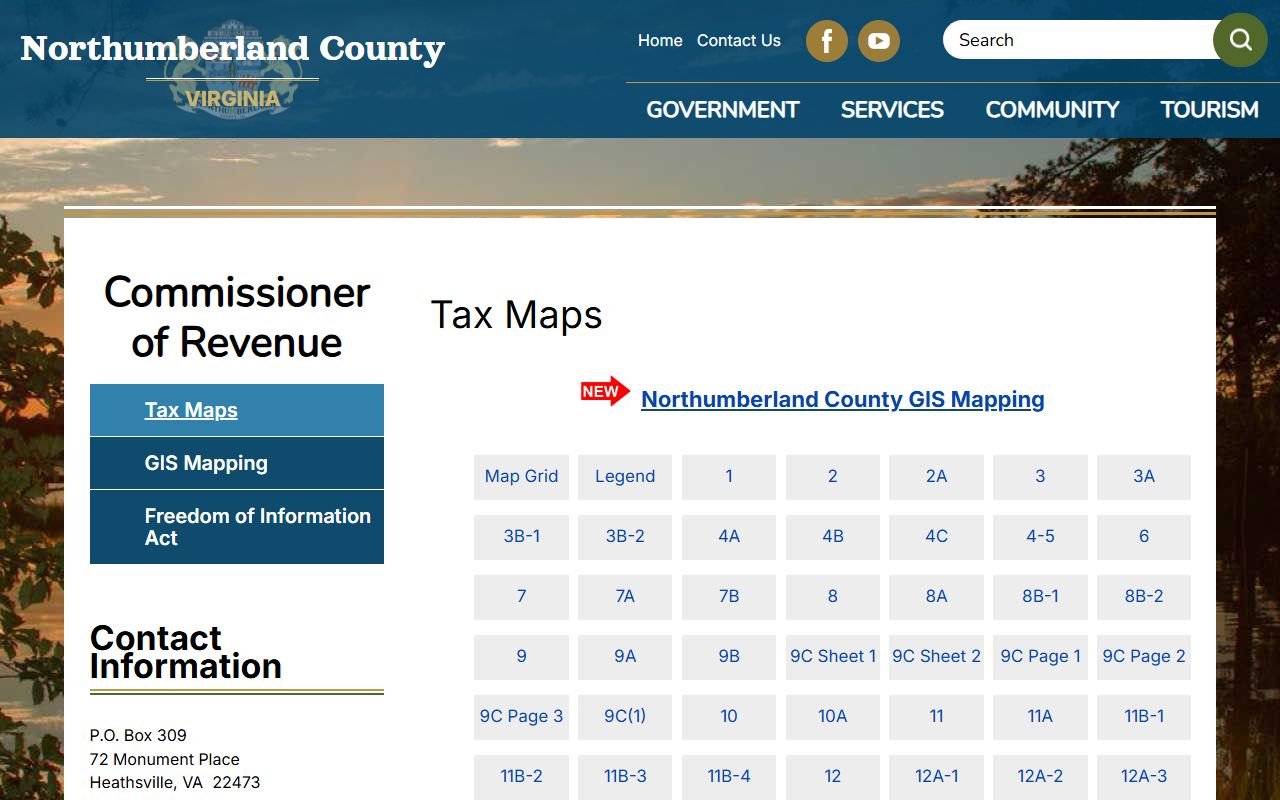Open tax map 9C Page 2
Image resolution: width=1280 pixels, height=800 pixels.
pyautogui.click(x=1144, y=657)
